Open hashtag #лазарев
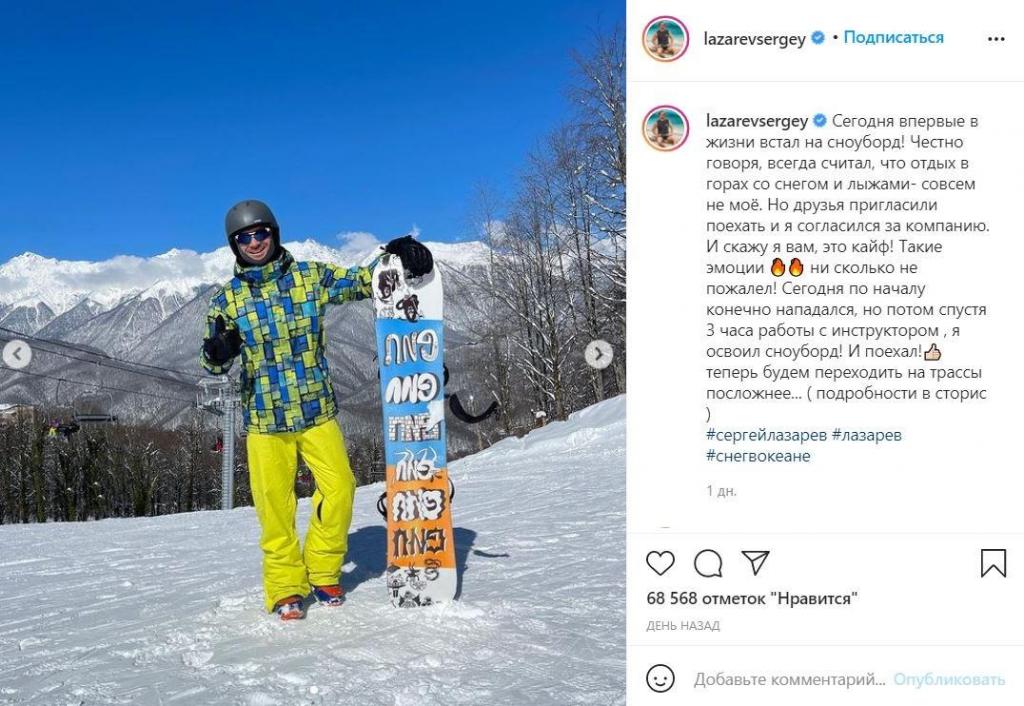 pyautogui.click(x=867, y=435)
